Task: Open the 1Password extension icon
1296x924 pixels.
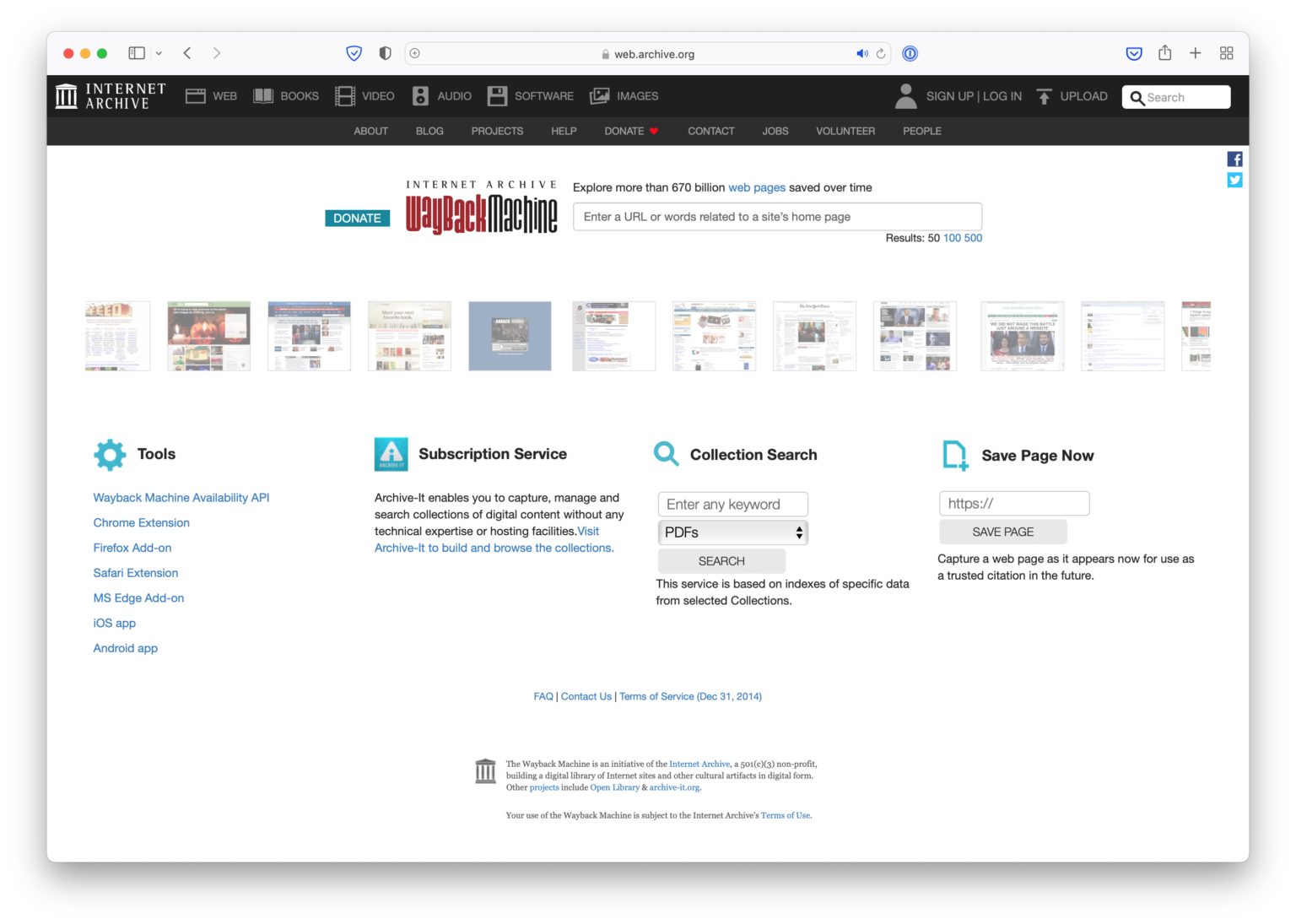Action: coord(910,53)
